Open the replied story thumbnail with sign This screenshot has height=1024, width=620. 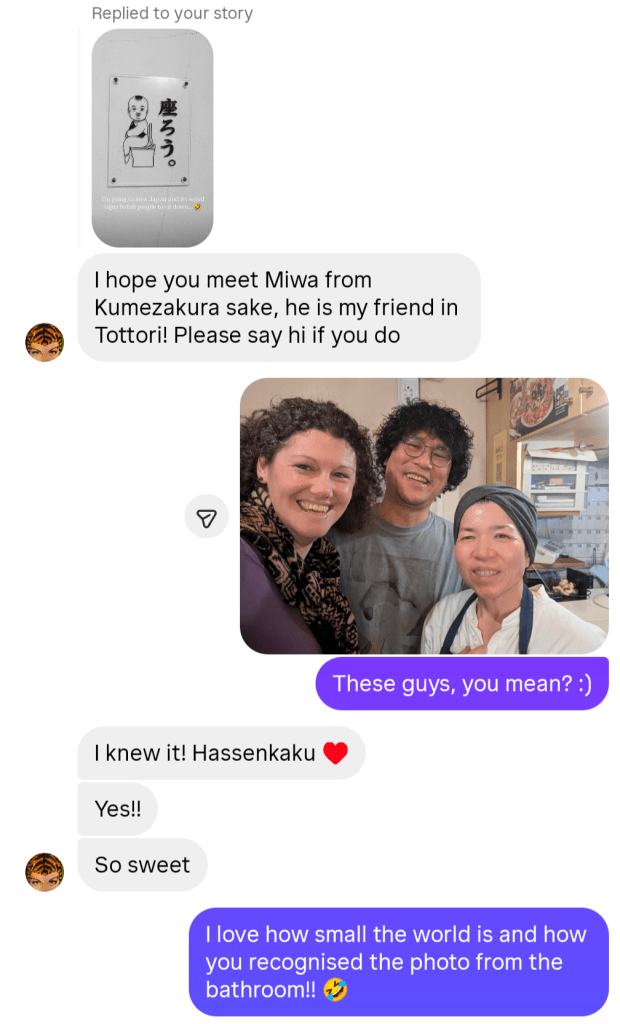152,138
